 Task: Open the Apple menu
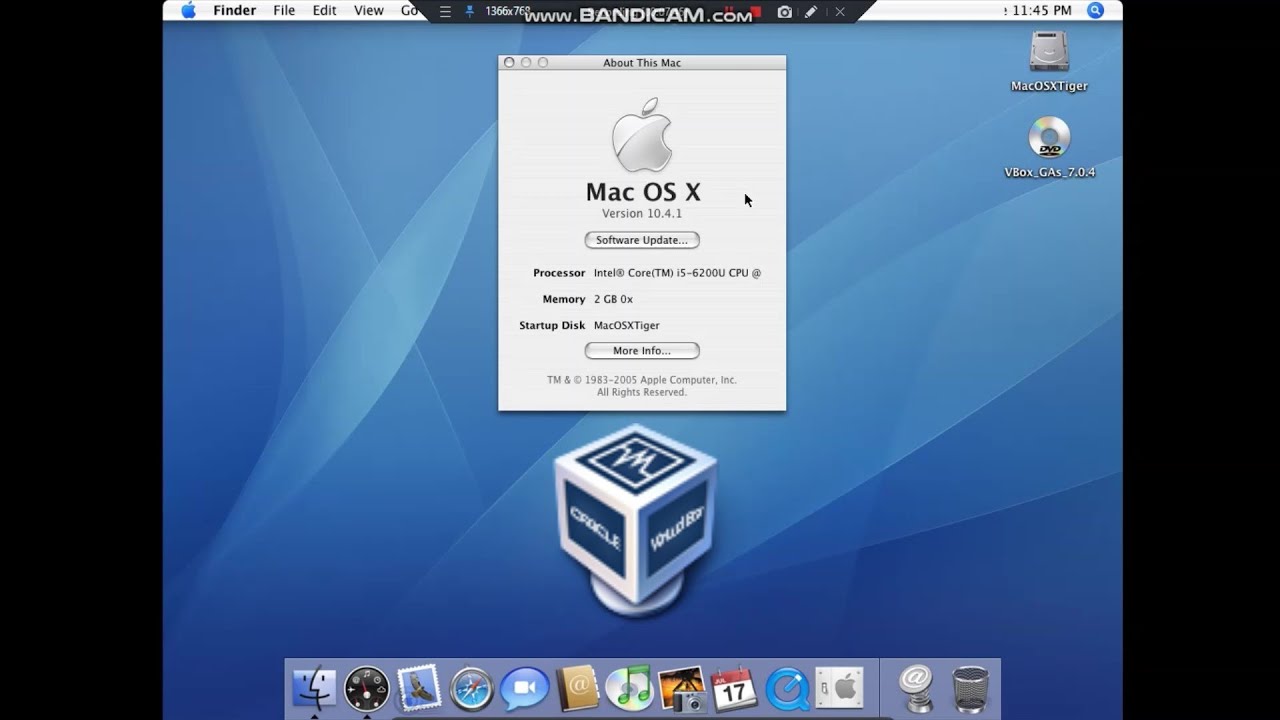coord(188,10)
